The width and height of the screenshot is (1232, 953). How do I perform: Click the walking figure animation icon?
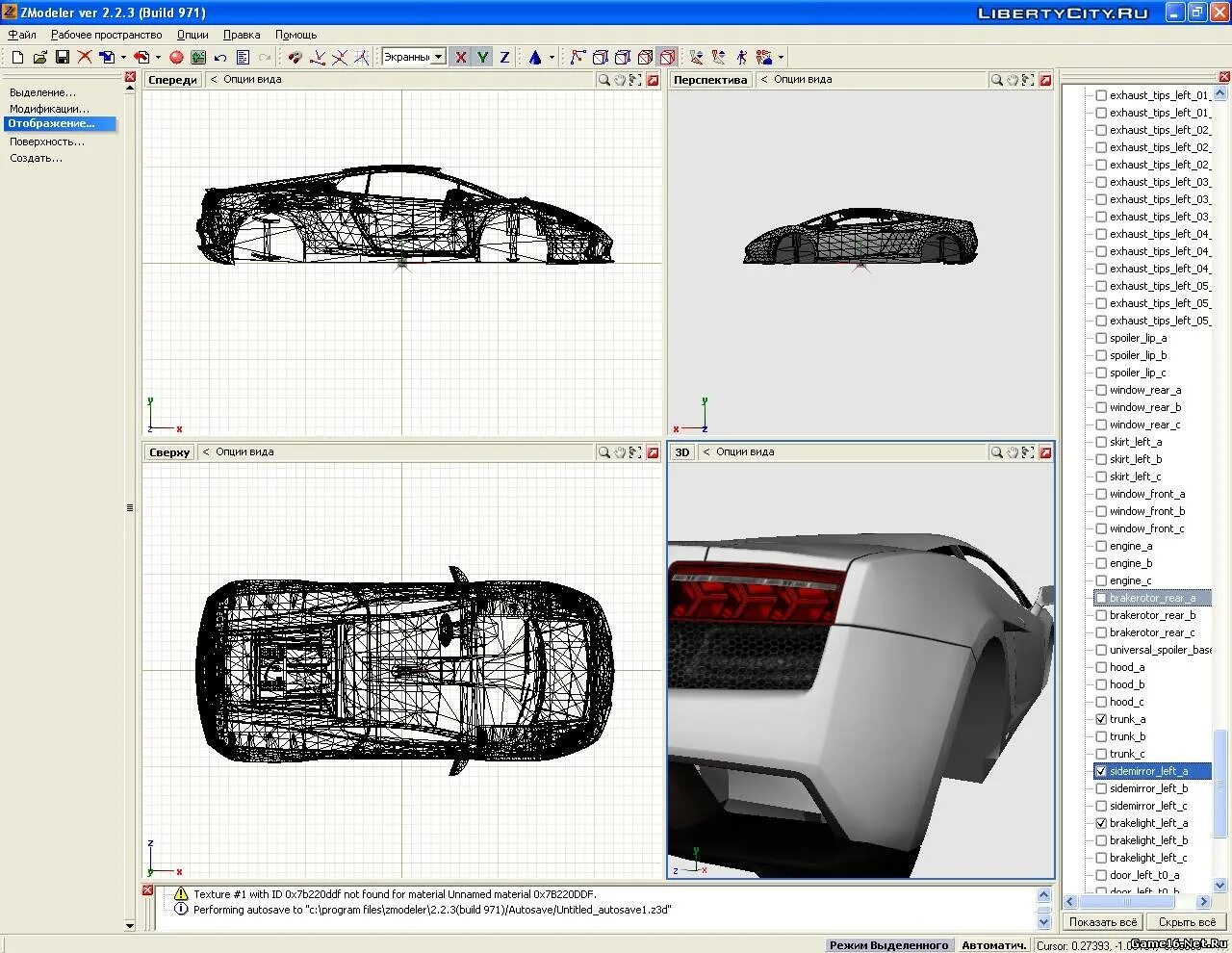point(741,58)
